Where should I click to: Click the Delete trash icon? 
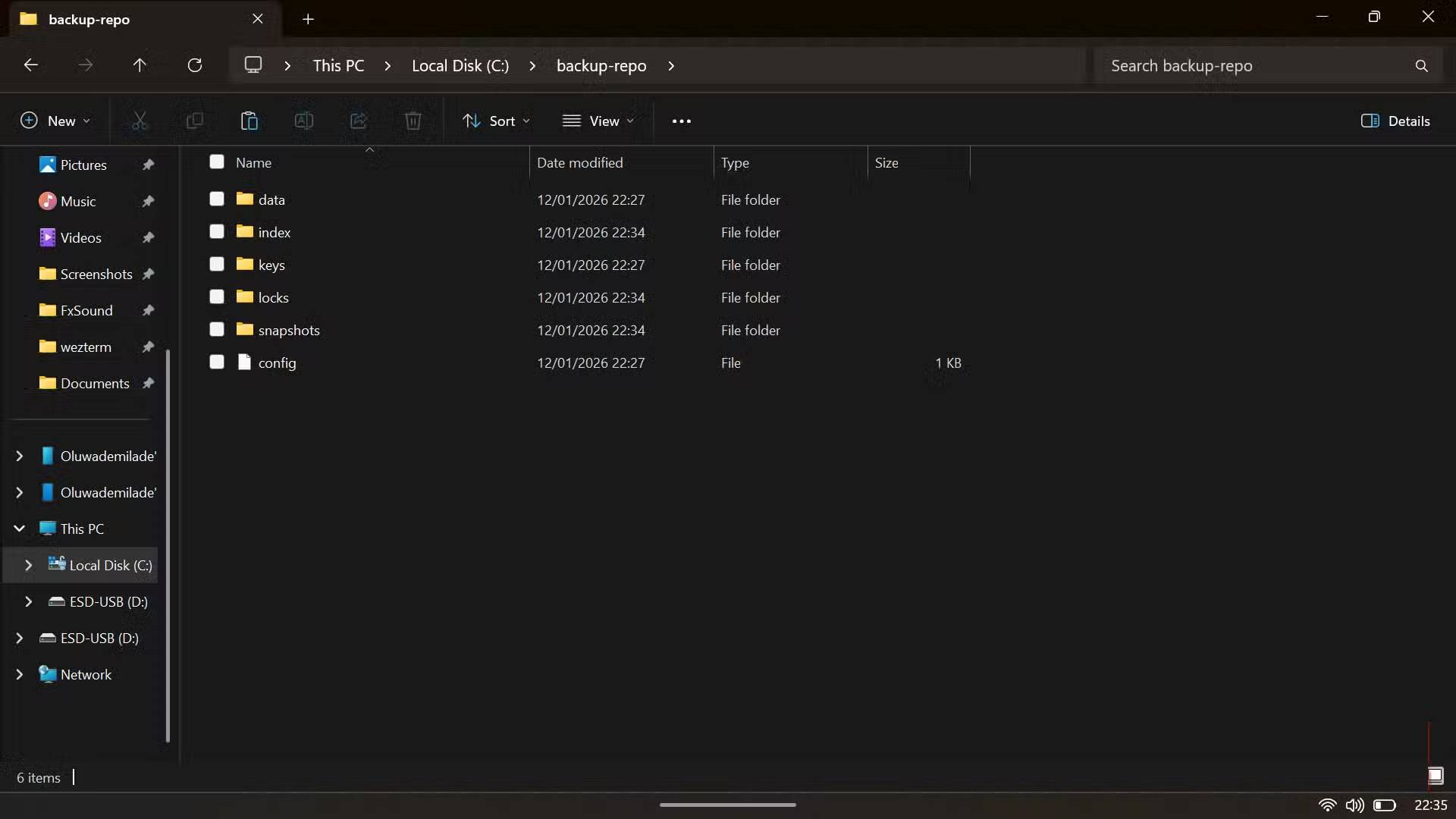(x=413, y=121)
